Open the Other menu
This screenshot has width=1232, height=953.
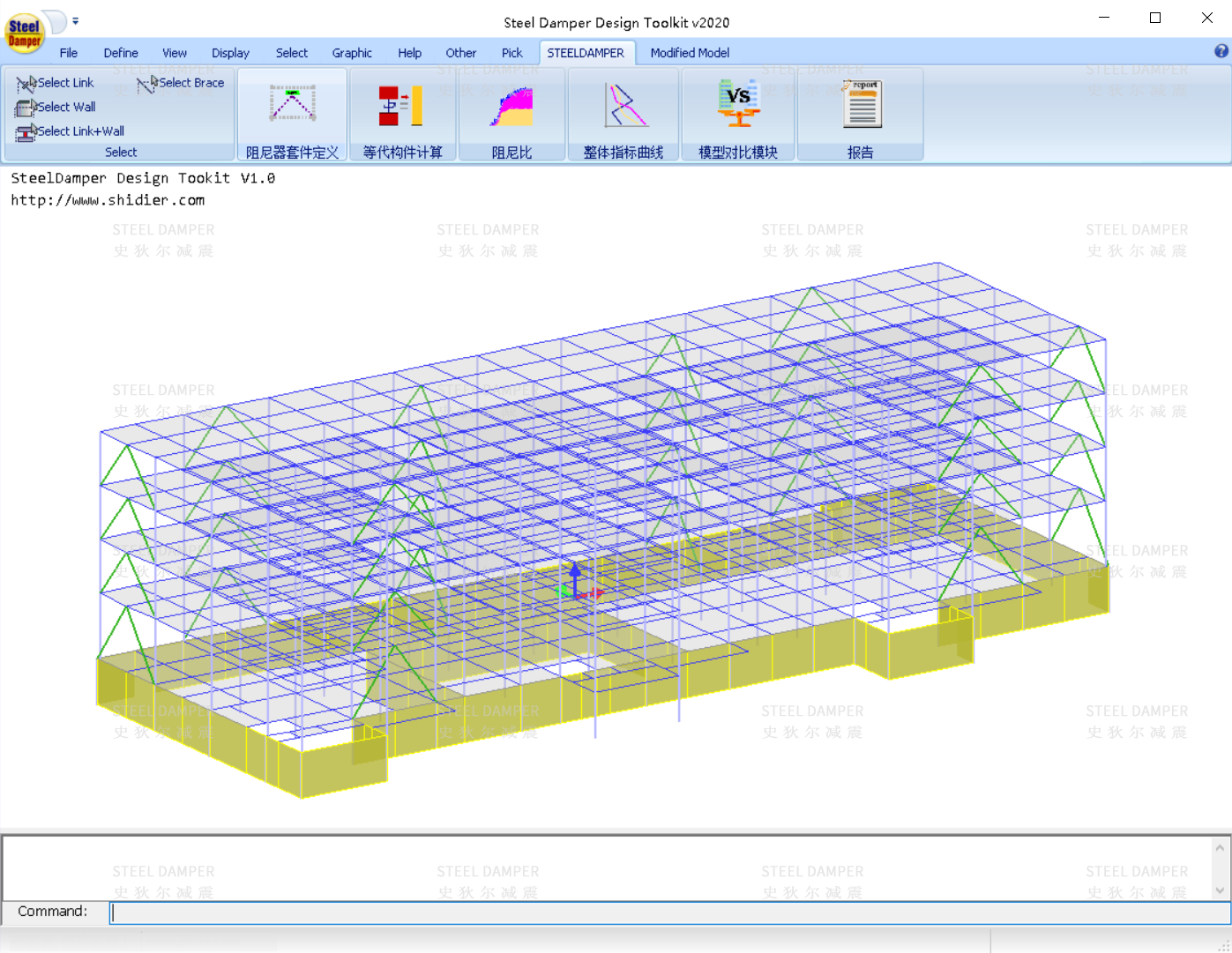tap(460, 53)
